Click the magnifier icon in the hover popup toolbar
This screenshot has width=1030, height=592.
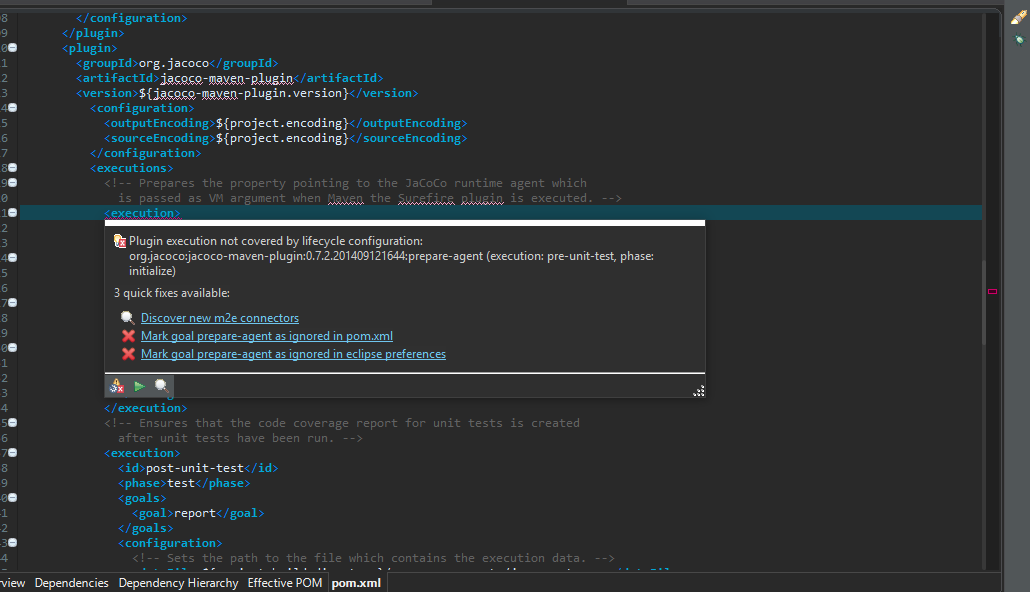coord(162,386)
